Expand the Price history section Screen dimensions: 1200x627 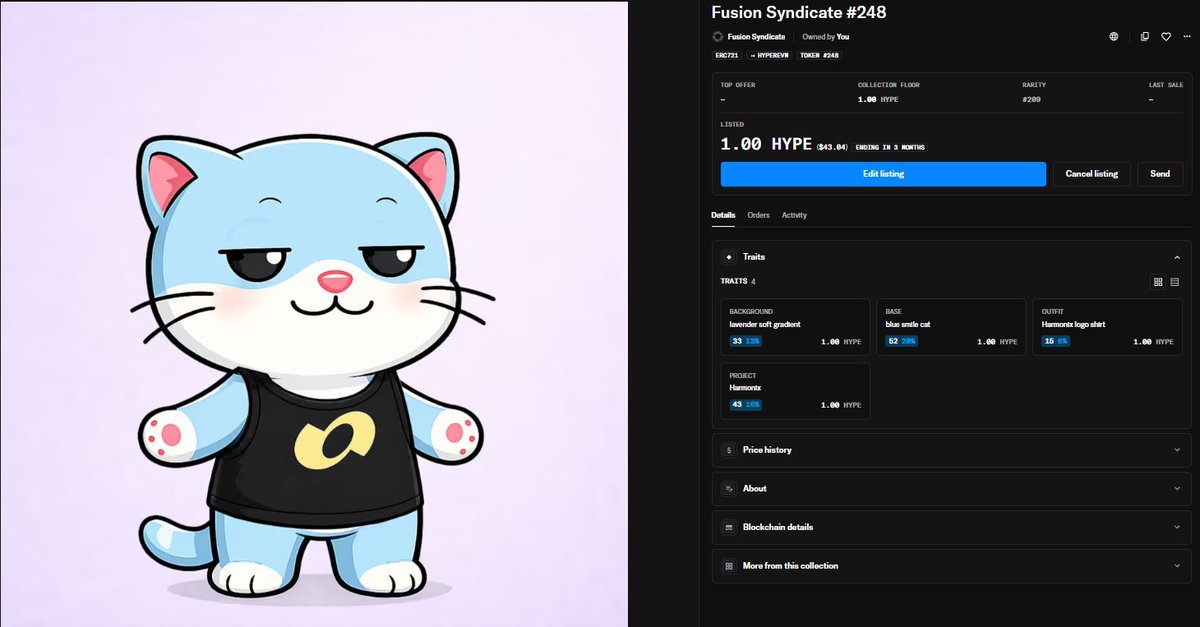pyautogui.click(x=951, y=450)
